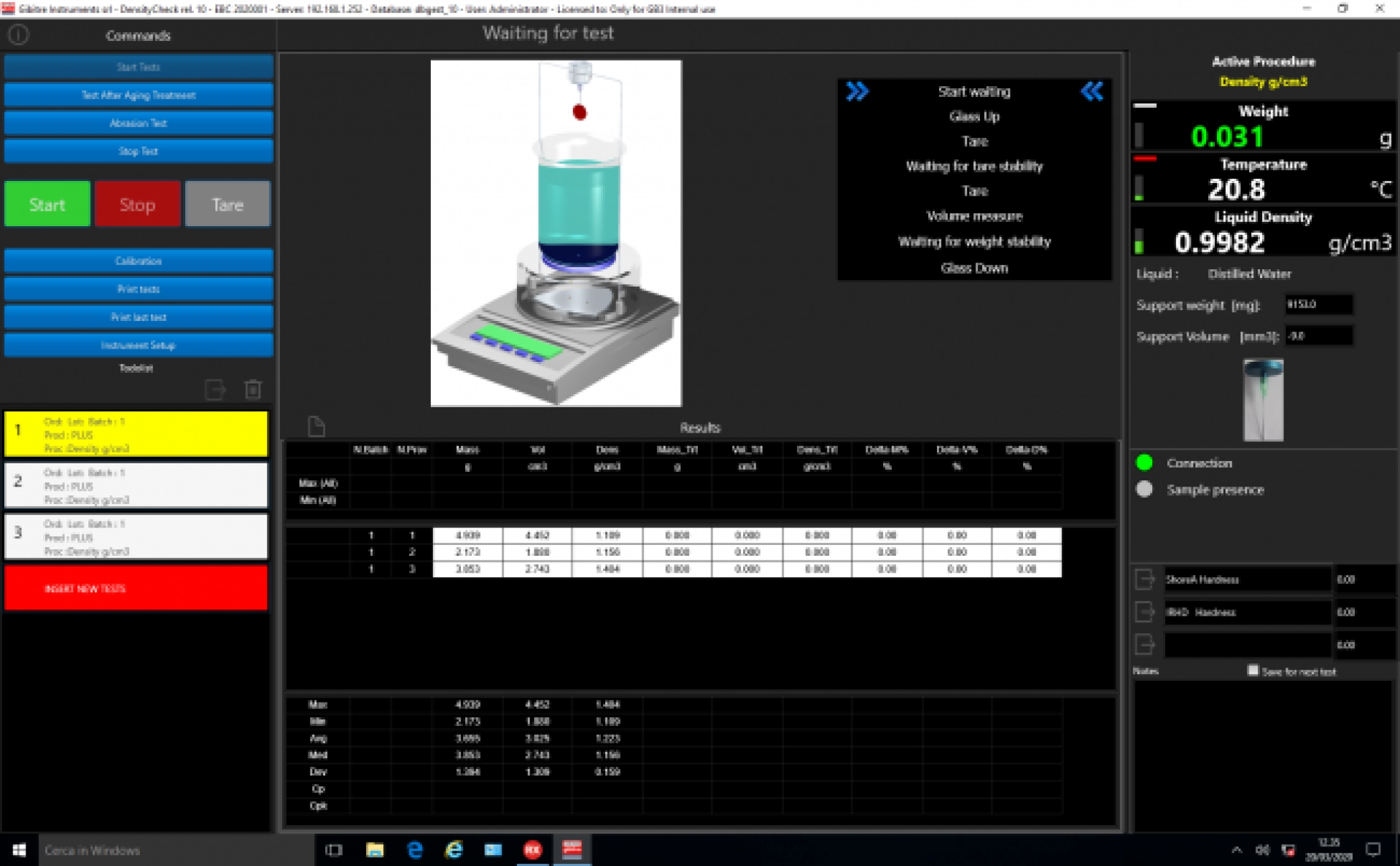1400x866 pixels.
Task: Click the Support weight input field
Action: click(1318, 304)
